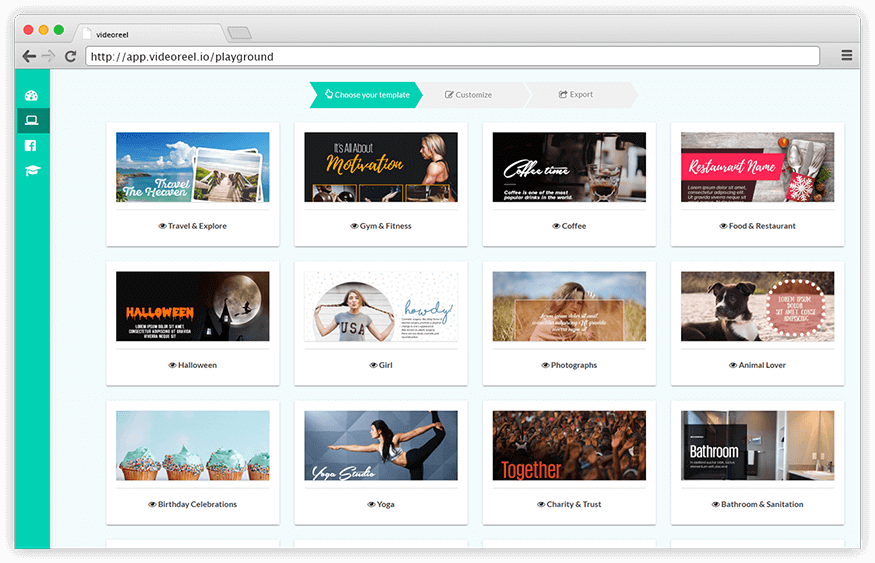The width and height of the screenshot is (875, 563).
Task: Click the eye icon beside Bathroom & Sanitation
Action: pos(715,504)
